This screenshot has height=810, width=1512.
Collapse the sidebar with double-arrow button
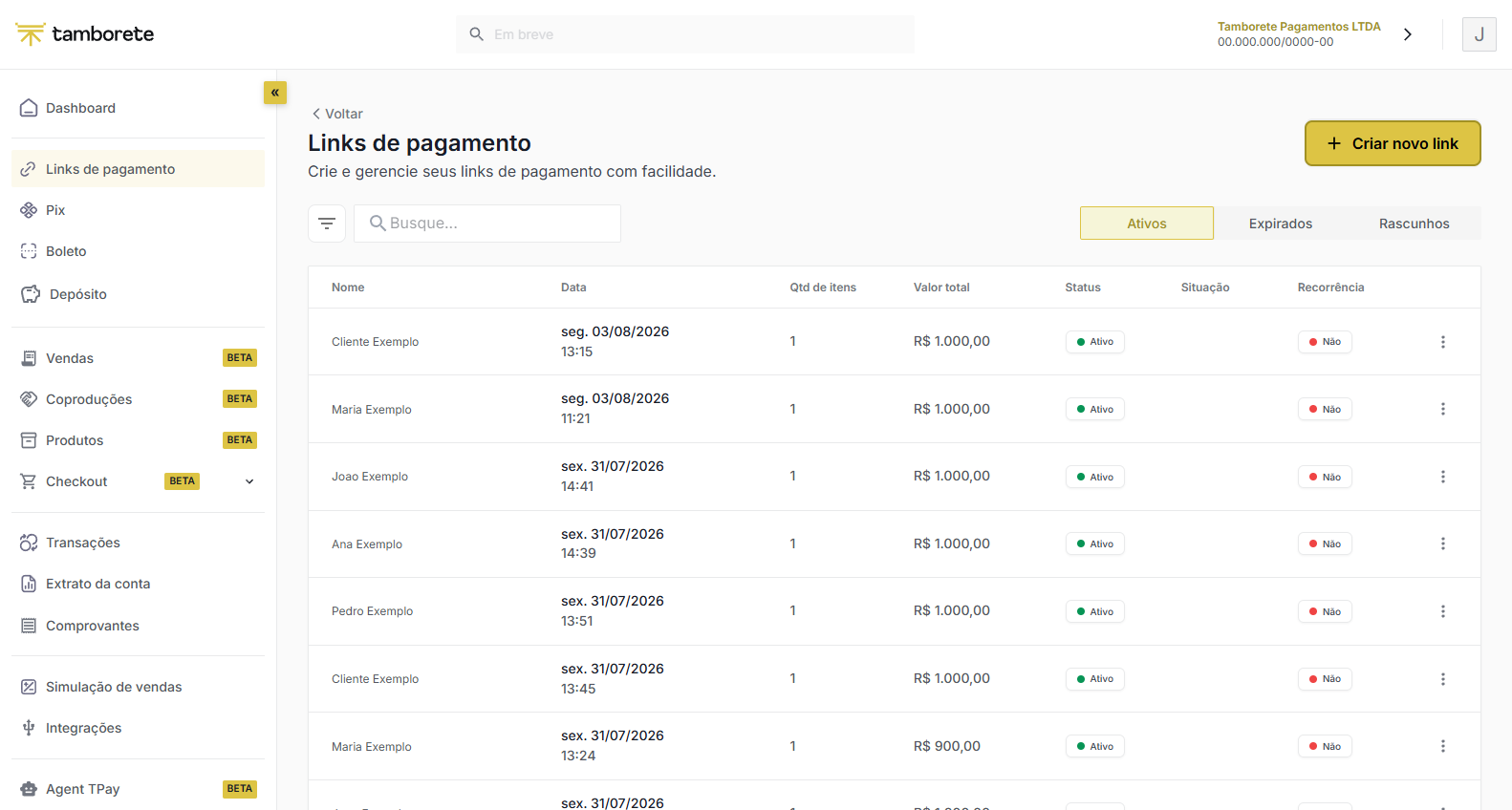275,93
